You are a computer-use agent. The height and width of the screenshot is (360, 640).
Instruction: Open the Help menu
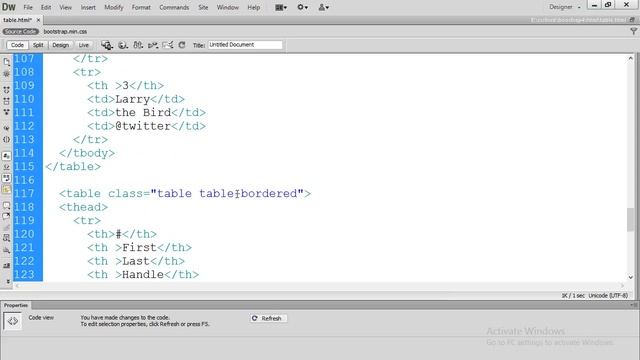253,7
